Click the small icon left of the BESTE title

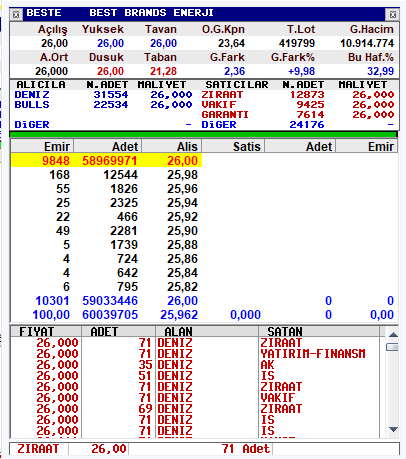click(x=16, y=14)
